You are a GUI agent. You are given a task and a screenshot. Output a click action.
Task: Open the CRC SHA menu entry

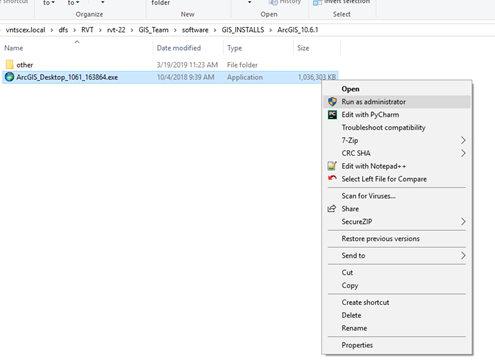click(397, 153)
